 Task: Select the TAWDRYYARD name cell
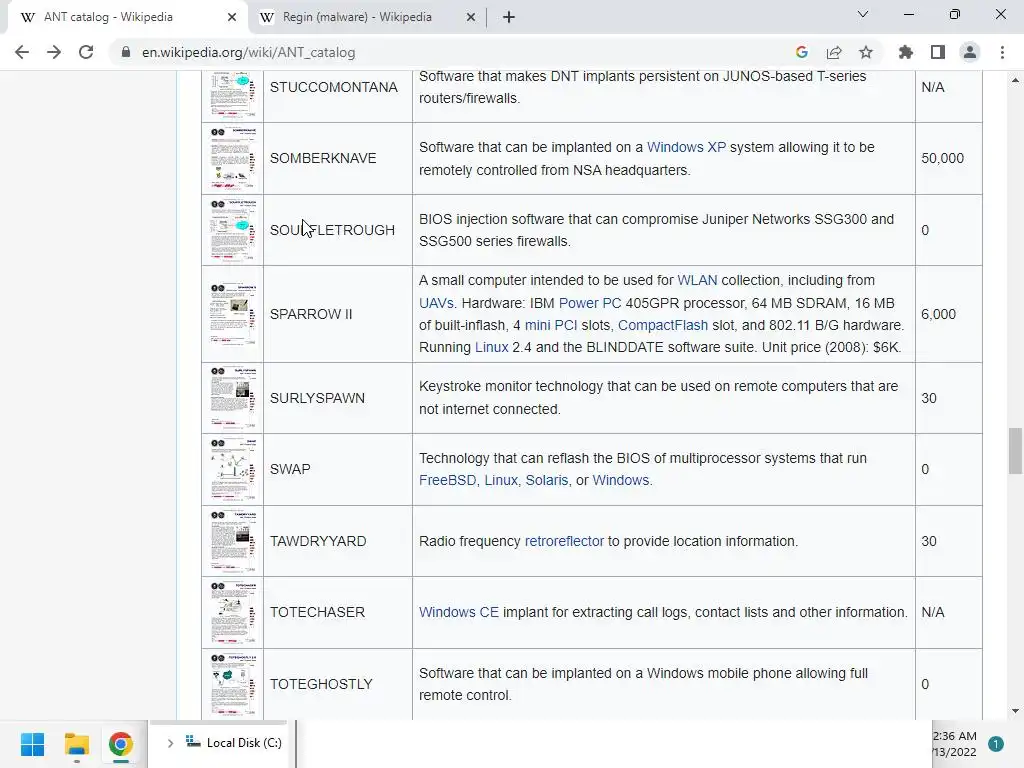point(338,541)
